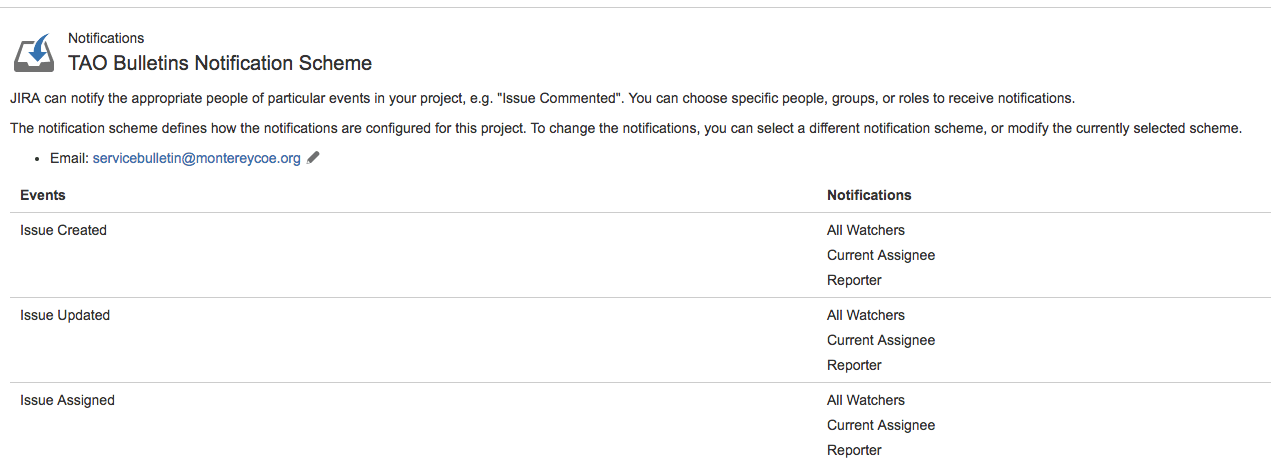Click All Watchers under Issue Created
1271x467 pixels.
coord(865,230)
